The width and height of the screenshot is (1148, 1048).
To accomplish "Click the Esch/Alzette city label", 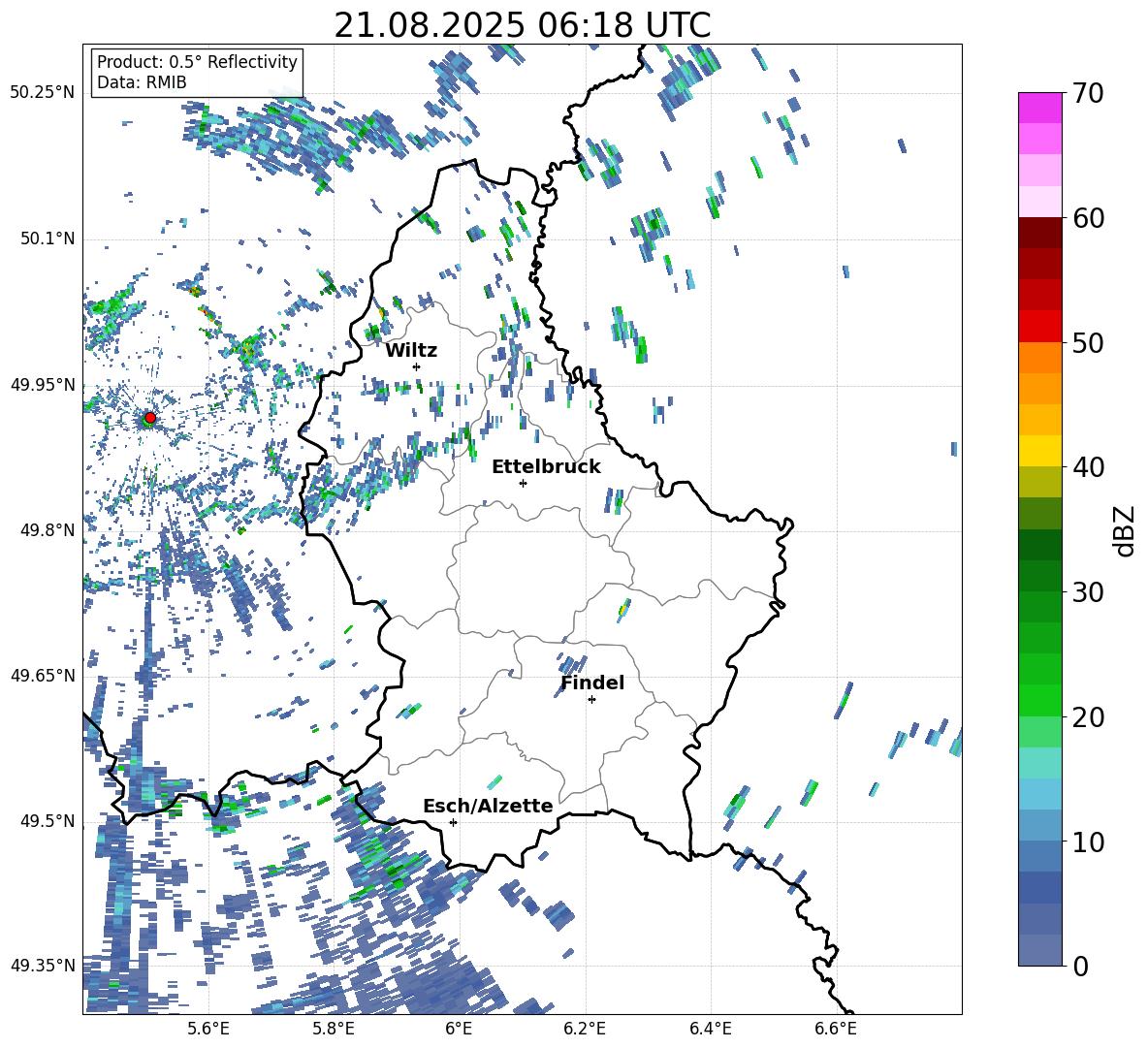I will tap(488, 807).
